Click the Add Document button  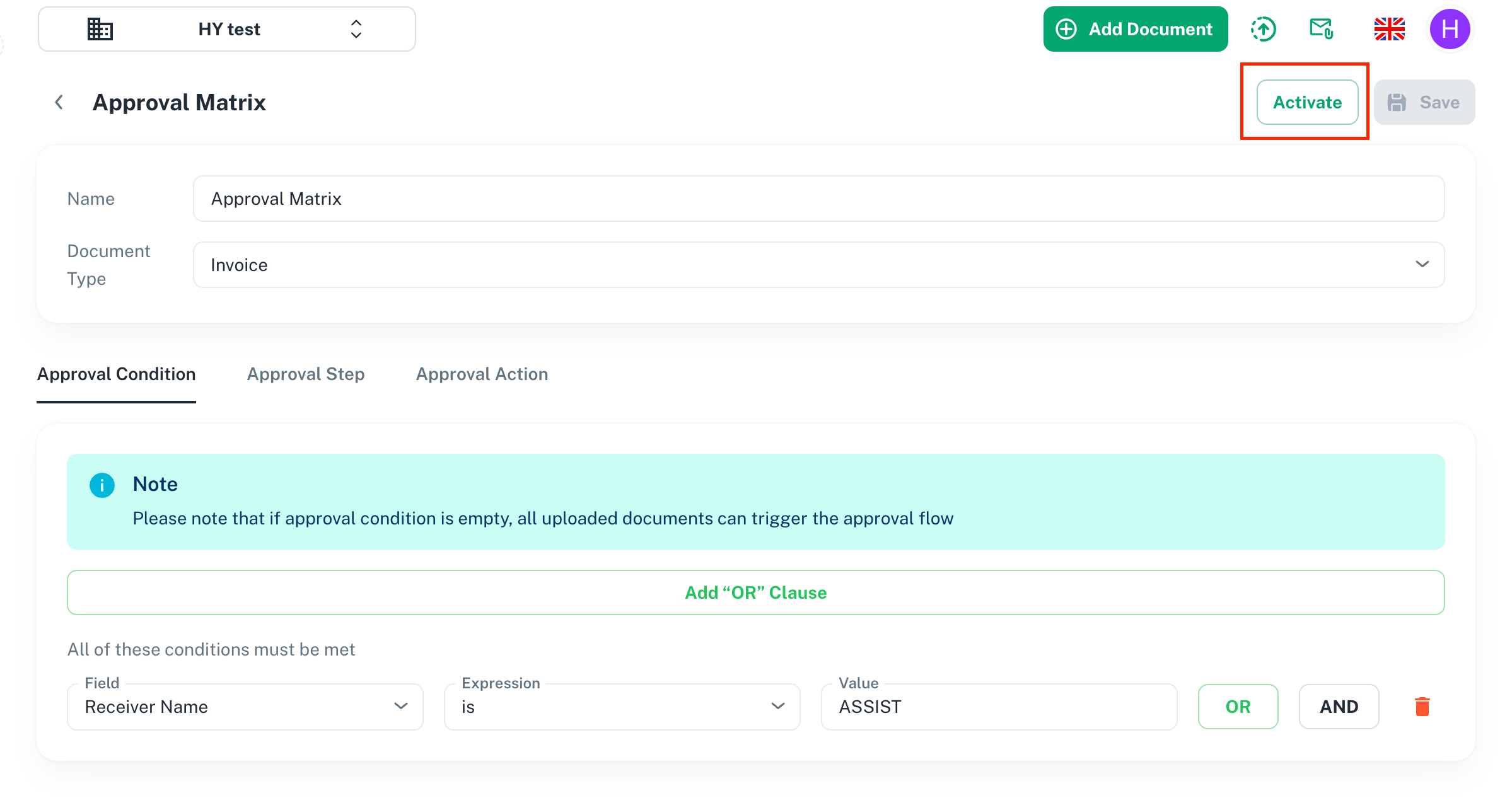point(1136,29)
